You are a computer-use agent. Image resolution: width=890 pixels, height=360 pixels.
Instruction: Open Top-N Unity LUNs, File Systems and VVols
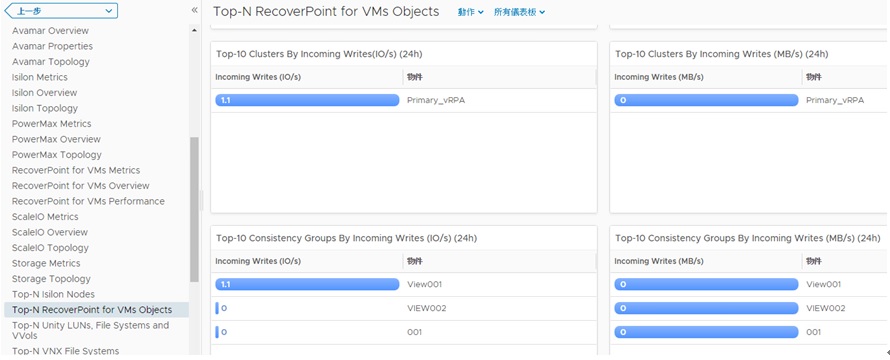(91, 330)
